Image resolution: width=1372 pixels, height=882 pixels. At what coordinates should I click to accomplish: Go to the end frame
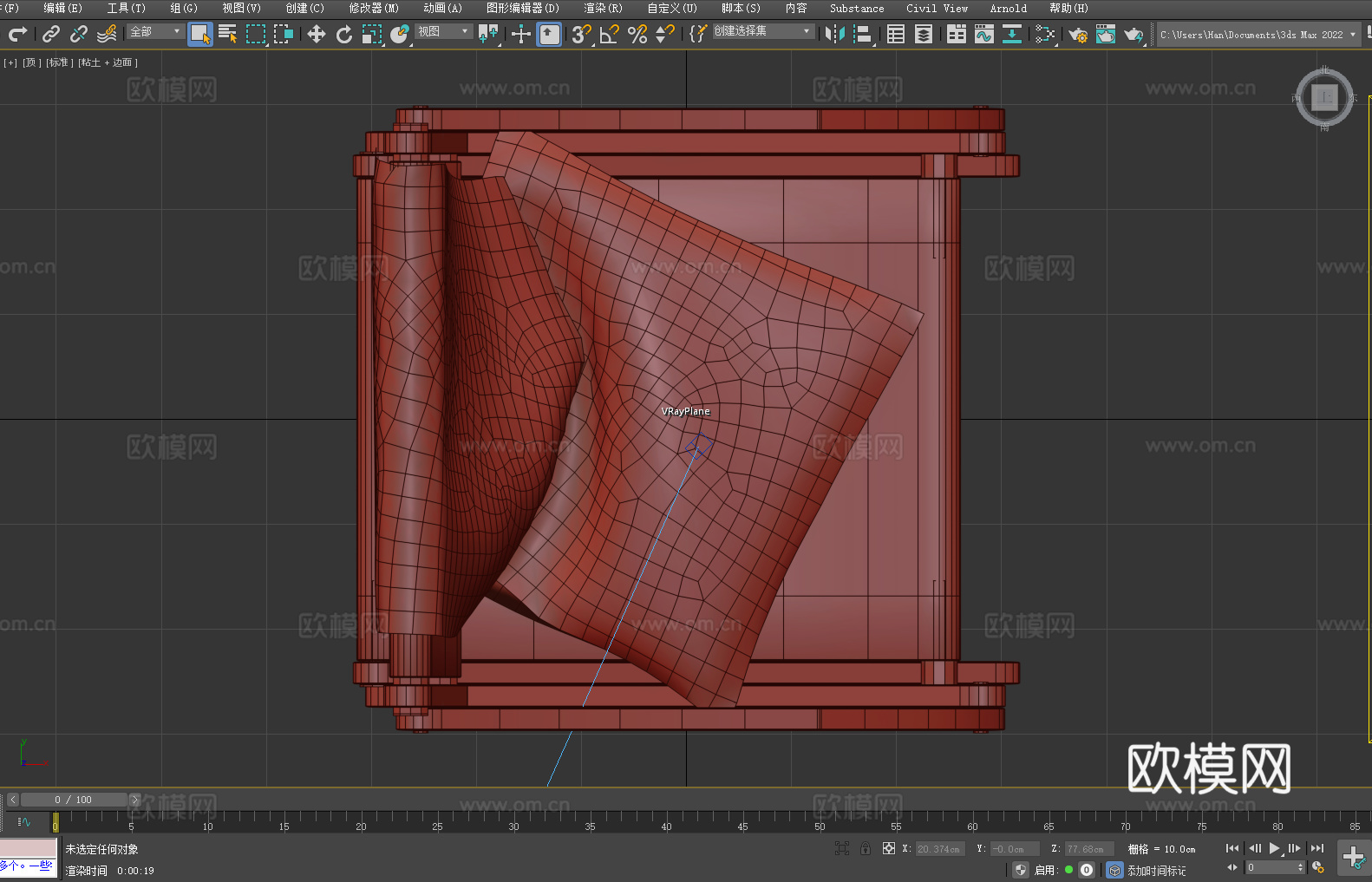(x=1317, y=848)
